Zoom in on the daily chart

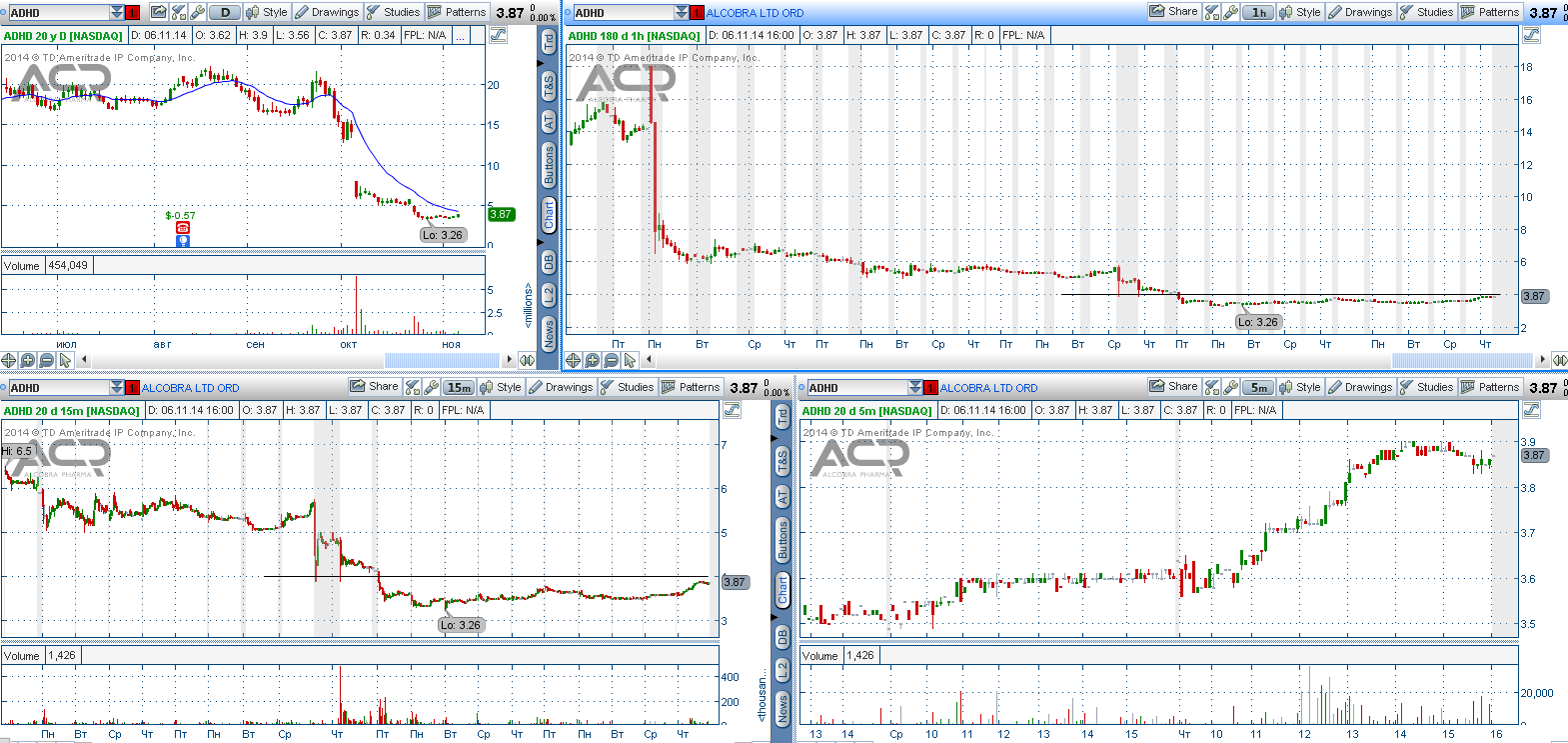pos(28,360)
